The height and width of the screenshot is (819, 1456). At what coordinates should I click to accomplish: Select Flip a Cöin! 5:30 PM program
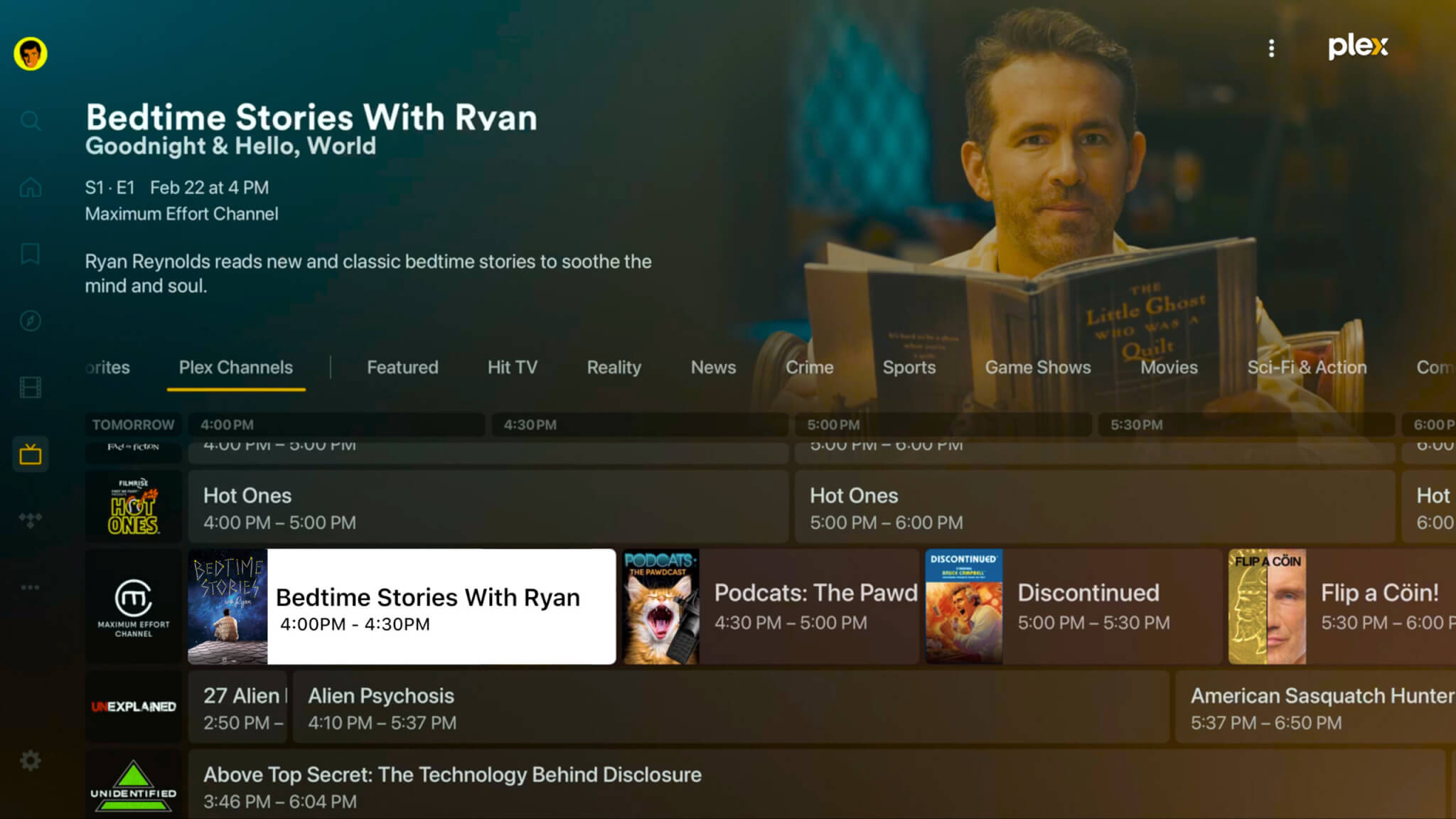point(1342,606)
